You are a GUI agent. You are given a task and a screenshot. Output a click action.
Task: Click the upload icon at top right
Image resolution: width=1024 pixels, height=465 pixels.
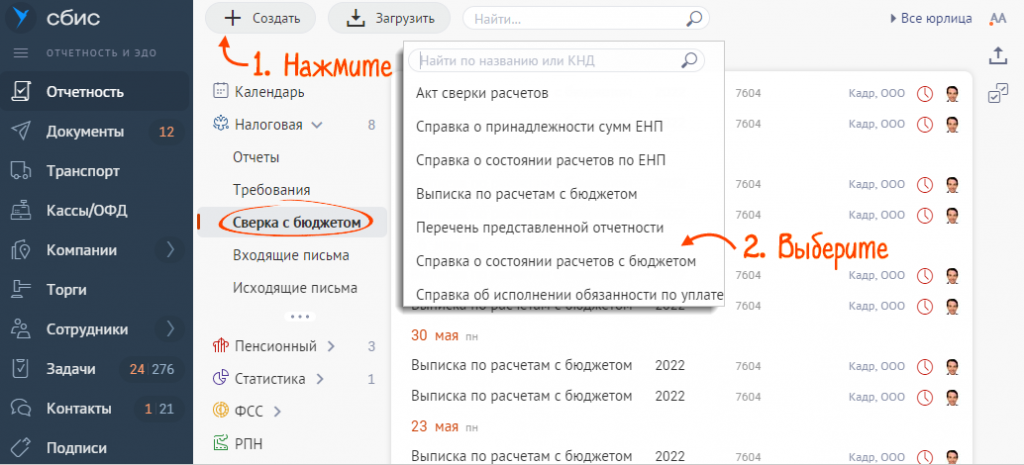click(996, 56)
